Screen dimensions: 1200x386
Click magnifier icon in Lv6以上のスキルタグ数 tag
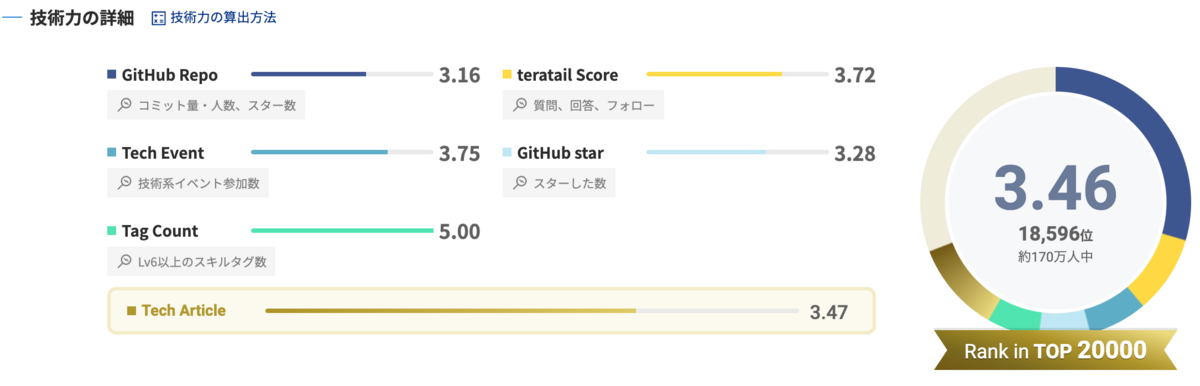point(125,262)
